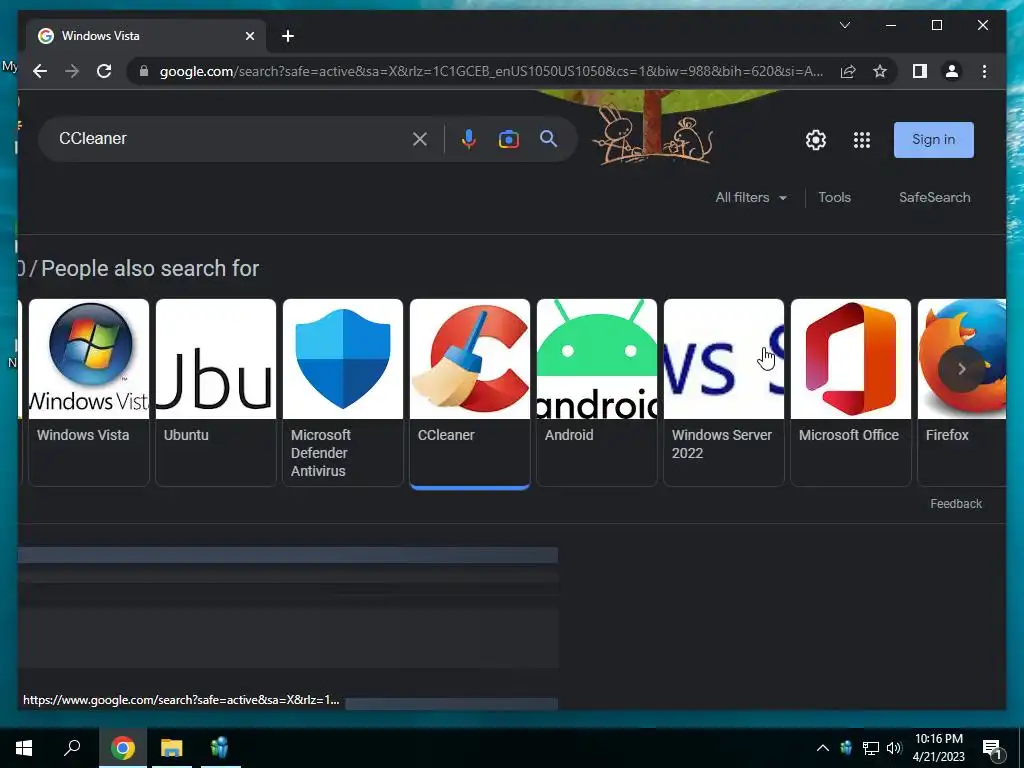
Task: Open the clock and calendar flyout
Action: pos(938,748)
